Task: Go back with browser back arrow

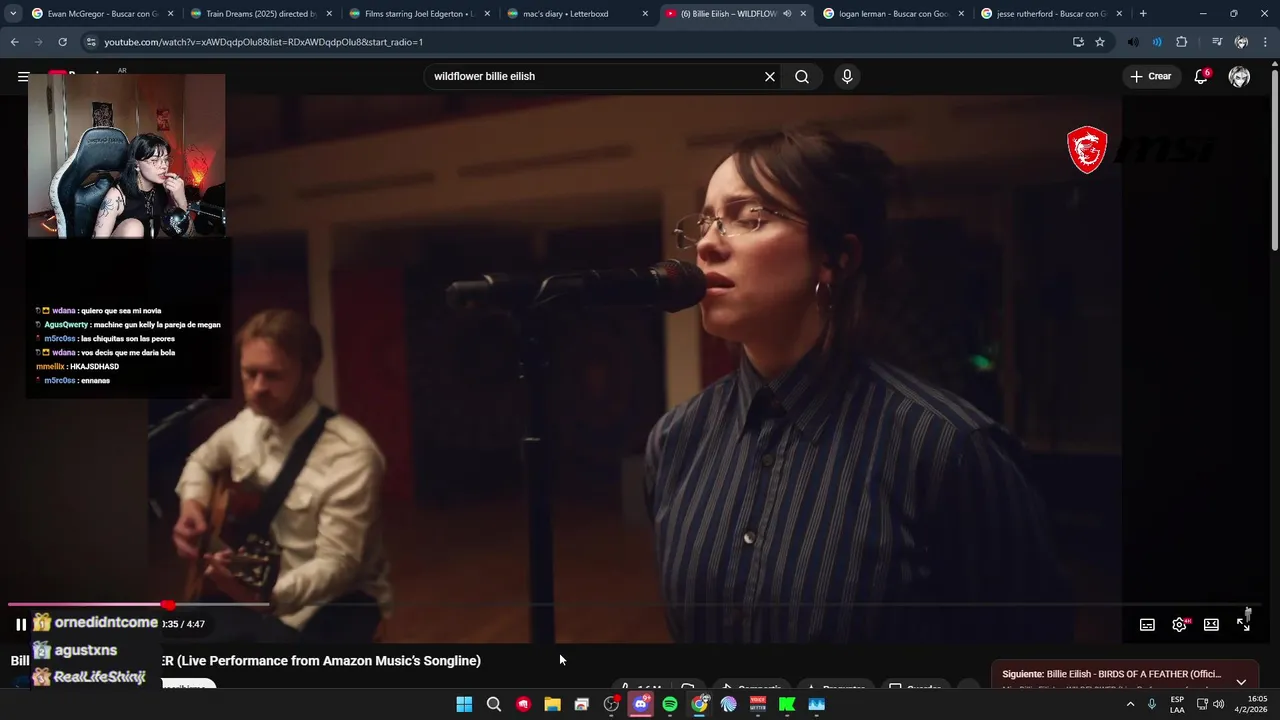Action: tap(14, 42)
